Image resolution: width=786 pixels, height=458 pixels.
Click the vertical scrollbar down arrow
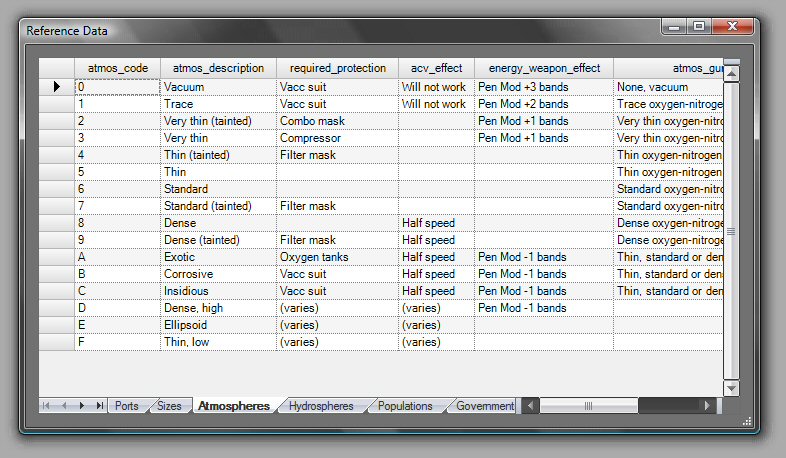tap(731, 388)
